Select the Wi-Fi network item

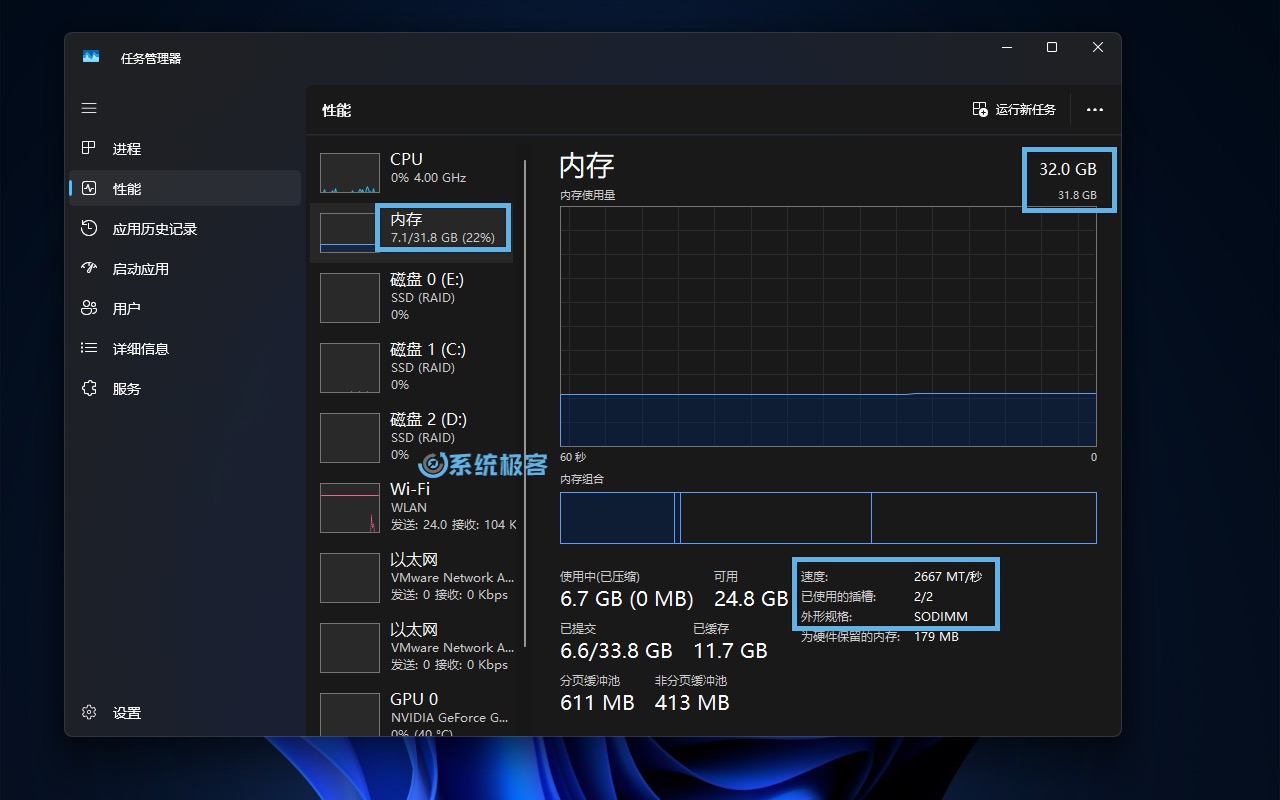coord(412,507)
